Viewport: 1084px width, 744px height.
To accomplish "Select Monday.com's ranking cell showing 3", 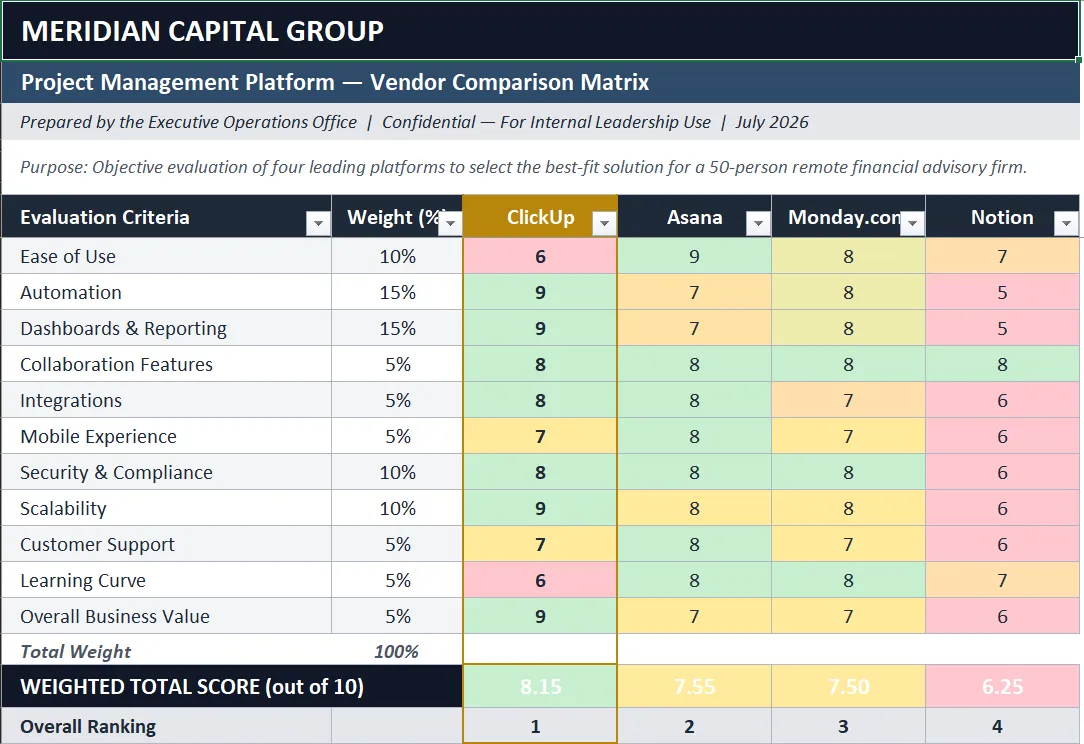I will (x=848, y=726).
